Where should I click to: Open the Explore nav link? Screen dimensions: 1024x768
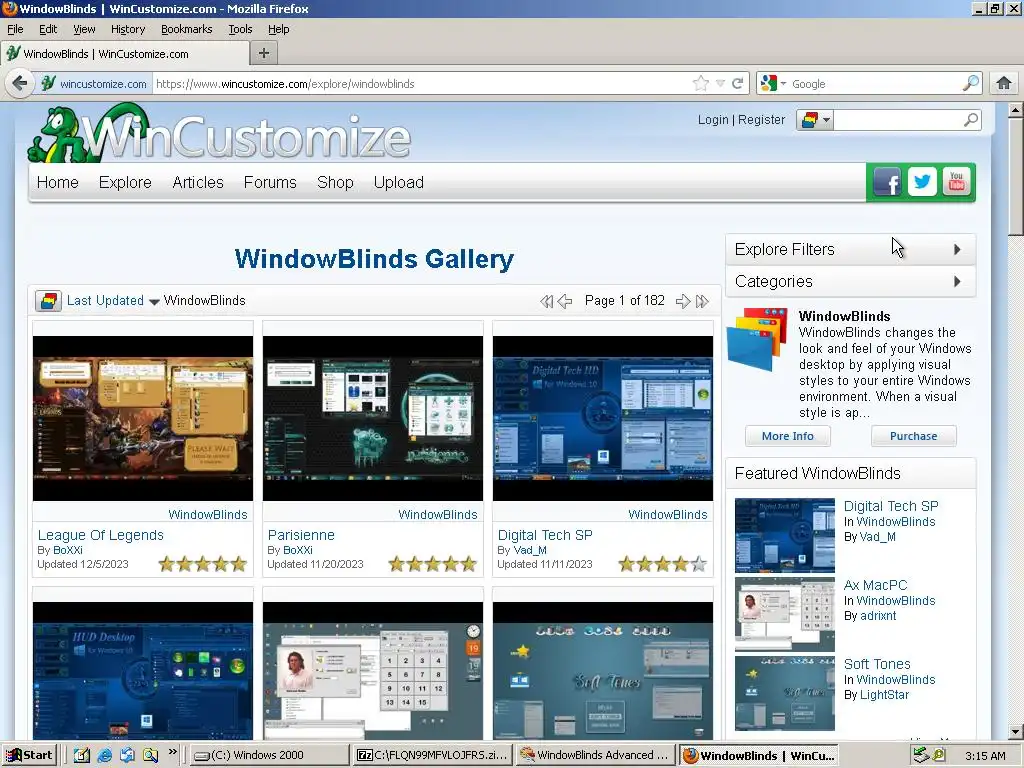coord(125,182)
